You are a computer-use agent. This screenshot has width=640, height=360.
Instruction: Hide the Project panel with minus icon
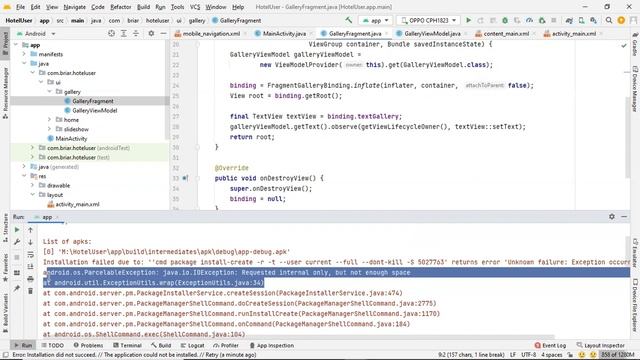163,33
